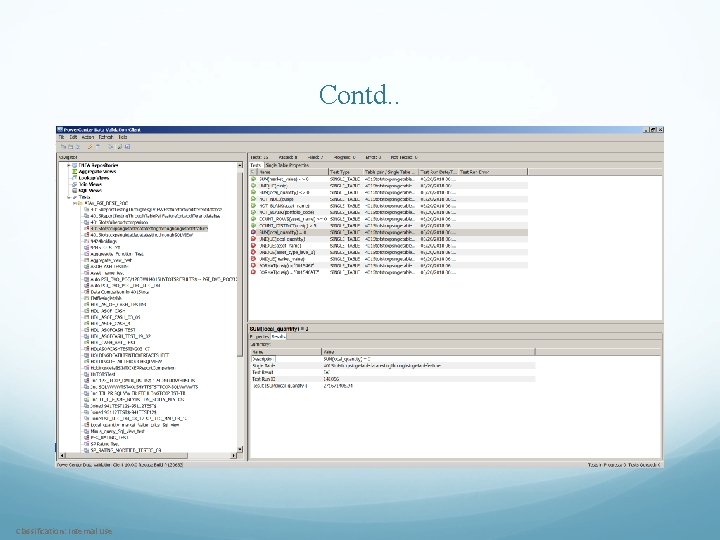The image size is (720, 540).
Task: Select HDLASOFCASH TEST in the tree
Action: (112, 330)
